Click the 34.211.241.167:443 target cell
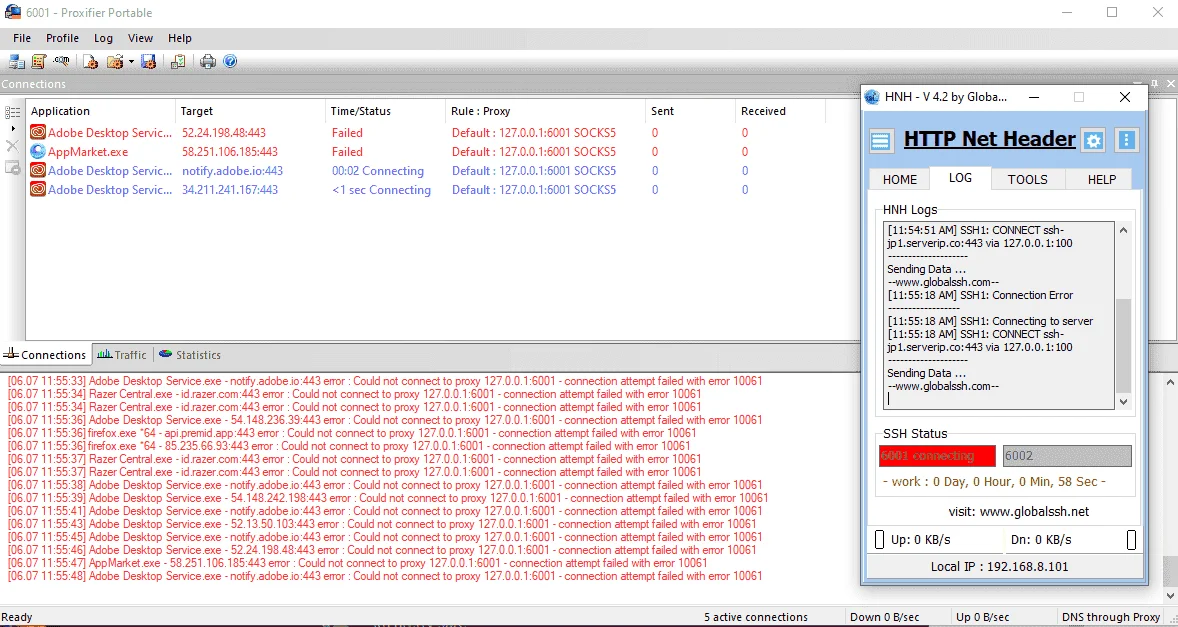Screen dimensions: 1178x627 230,190
